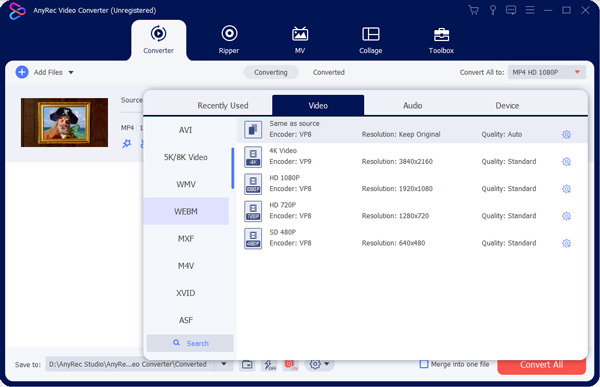Click the key register icon
This screenshot has height=387, width=600.
pos(493,10)
